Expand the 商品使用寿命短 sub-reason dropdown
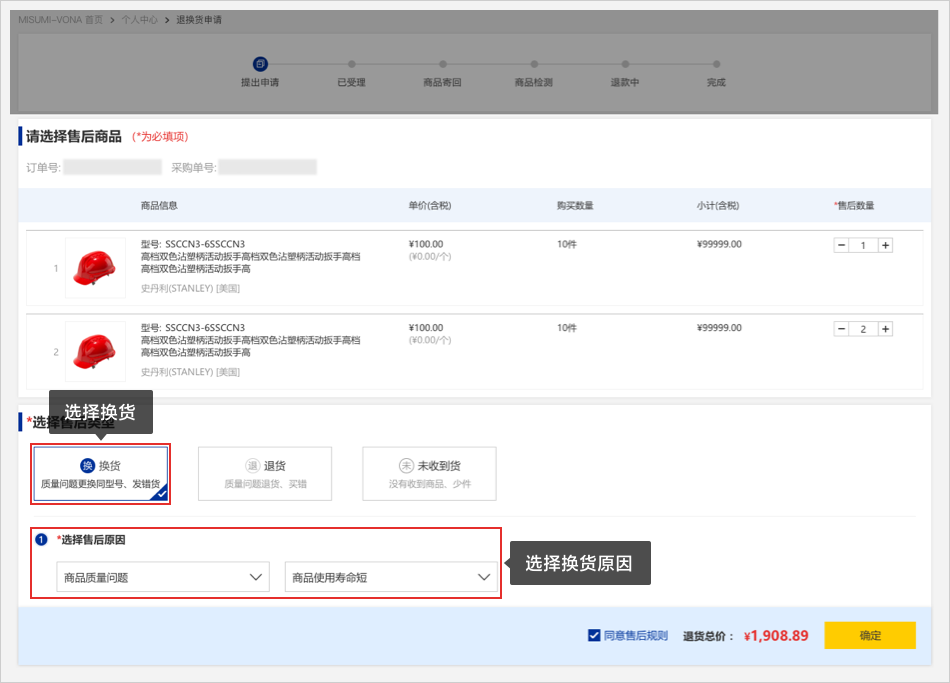950x683 pixels. coord(391,577)
